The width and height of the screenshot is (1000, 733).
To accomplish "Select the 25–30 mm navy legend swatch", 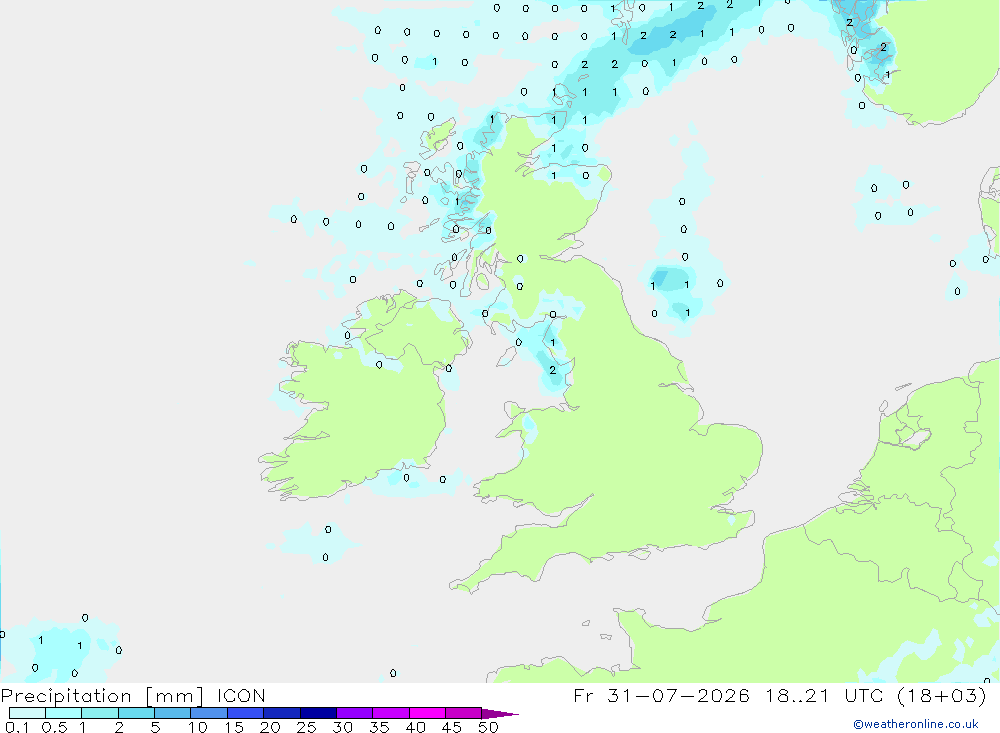I will (318, 713).
